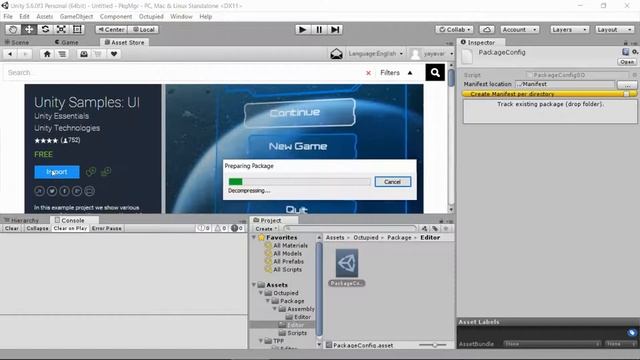
Task: Select the Rotate tool
Action: click(x=45, y=29)
